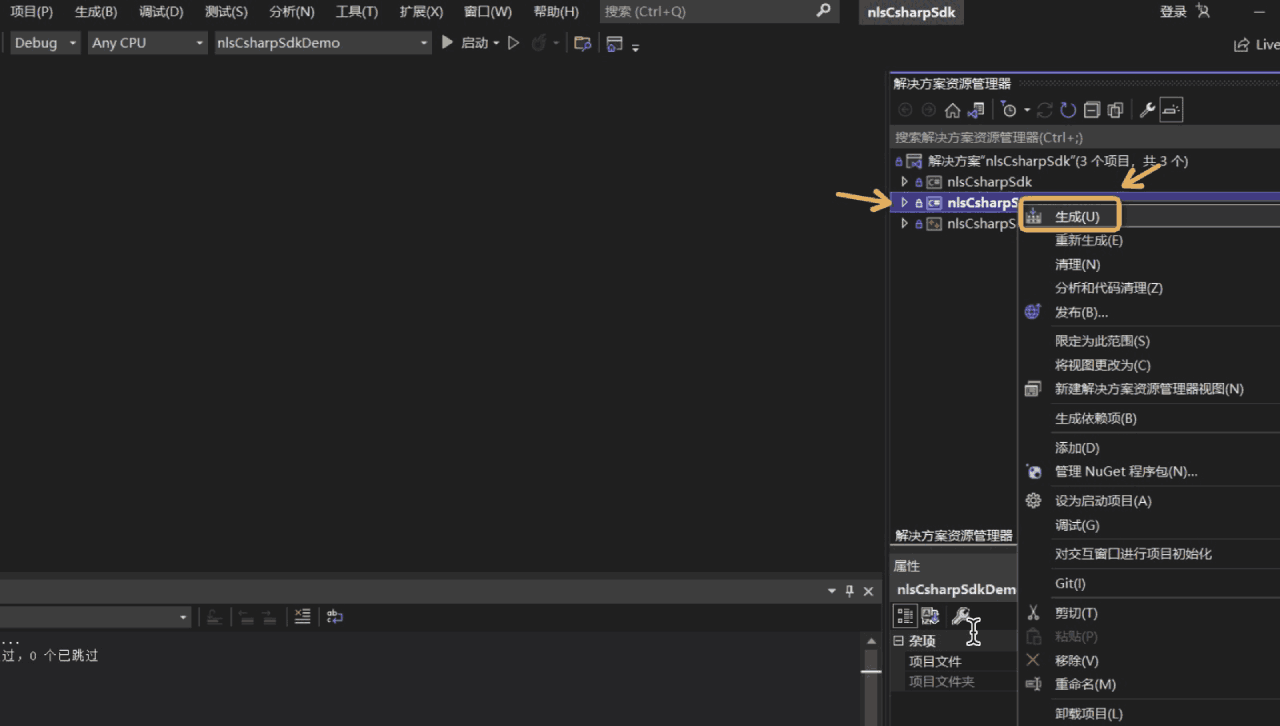This screenshot has height=726, width=1280.
Task: Click blue Refresh icon in Solution Explorer
Action: [x=1068, y=110]
